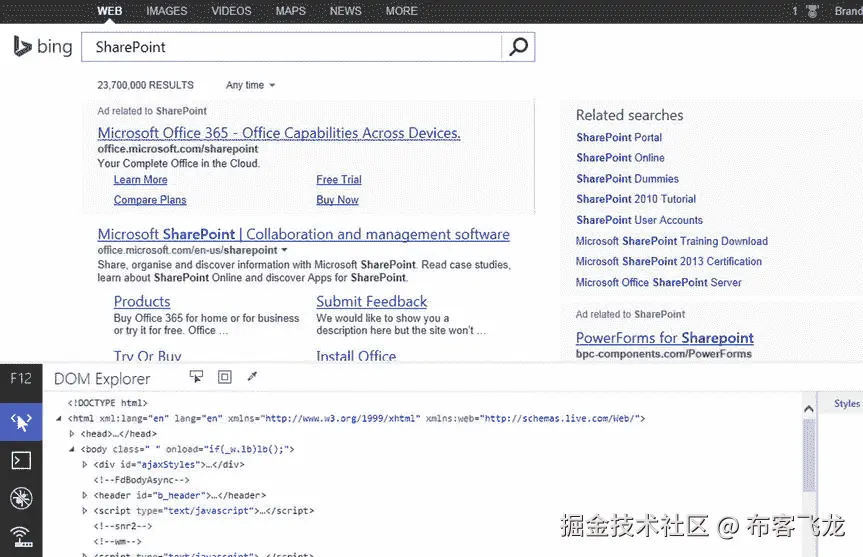
Task: Open dropdown arrow next to office.microsoft.com/en-us/sharepoint
Action: pyautogui.click(x=285, y=250)
